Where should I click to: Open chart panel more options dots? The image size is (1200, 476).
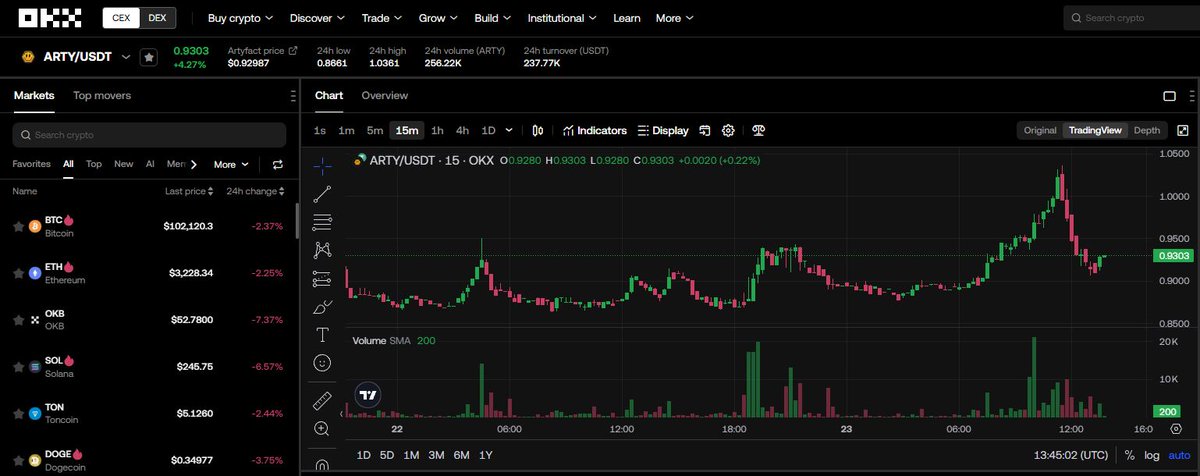coord(1190,96)
